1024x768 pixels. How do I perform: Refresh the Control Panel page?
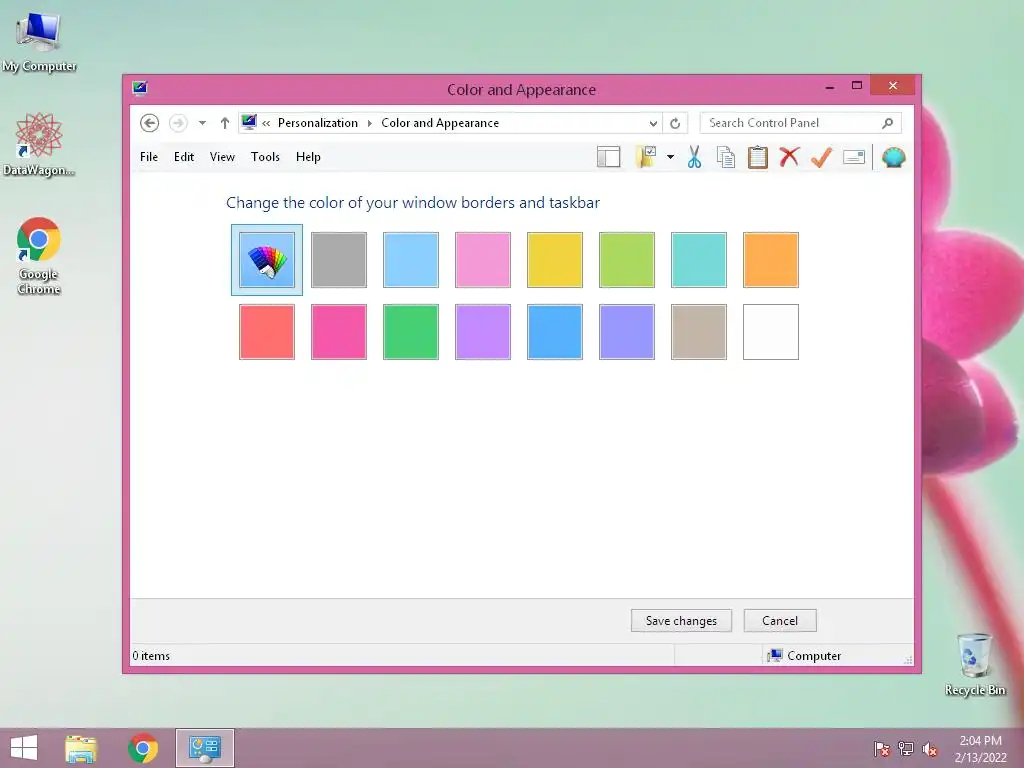click(x=675, y=123)
